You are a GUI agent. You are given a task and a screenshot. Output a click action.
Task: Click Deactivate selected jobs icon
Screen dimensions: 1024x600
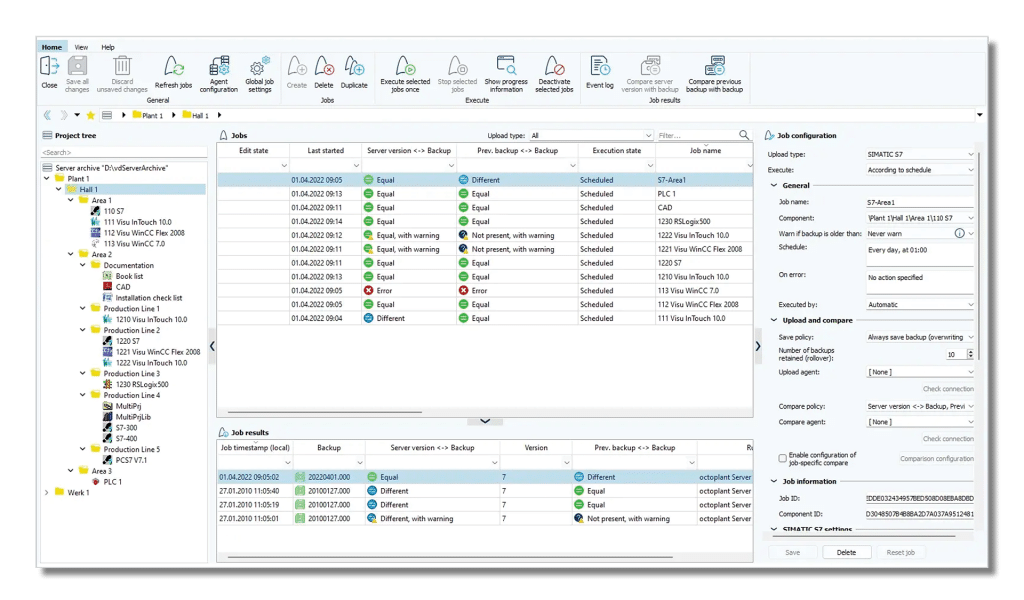[x=554, y=66]
